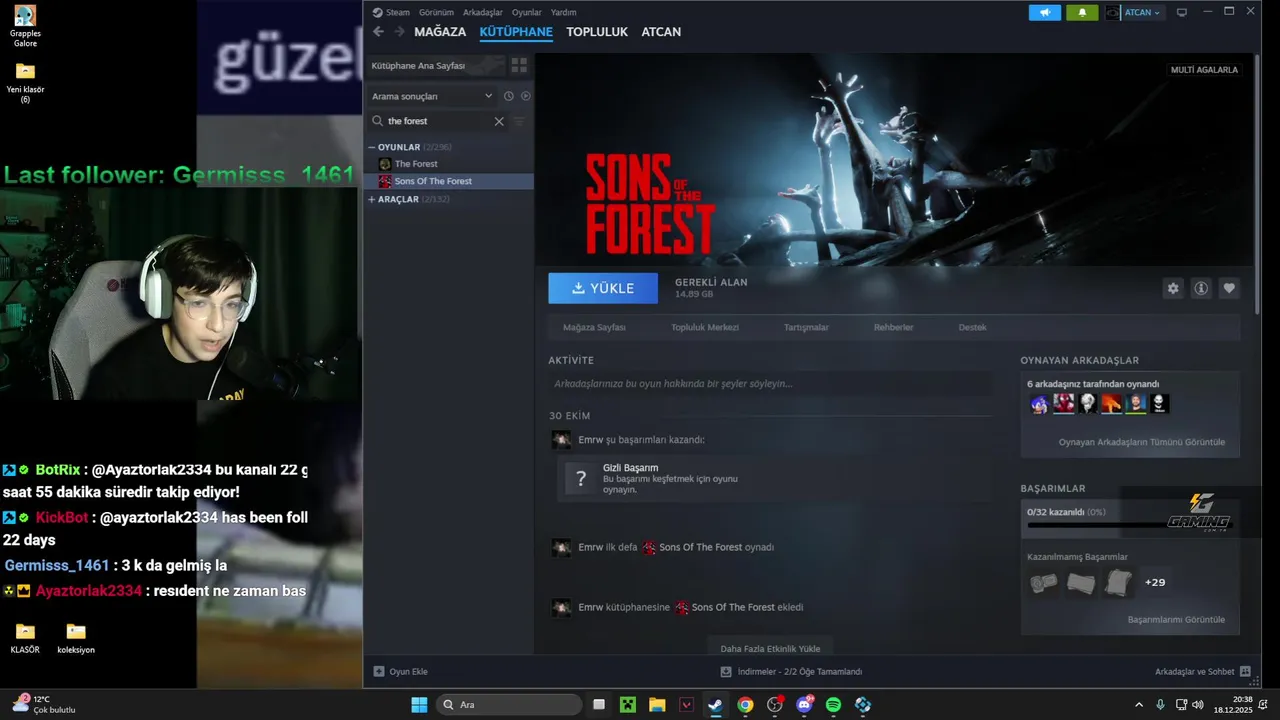Select The Forest in the game list
Screen dimensions: 1280x720
[416, 164]
